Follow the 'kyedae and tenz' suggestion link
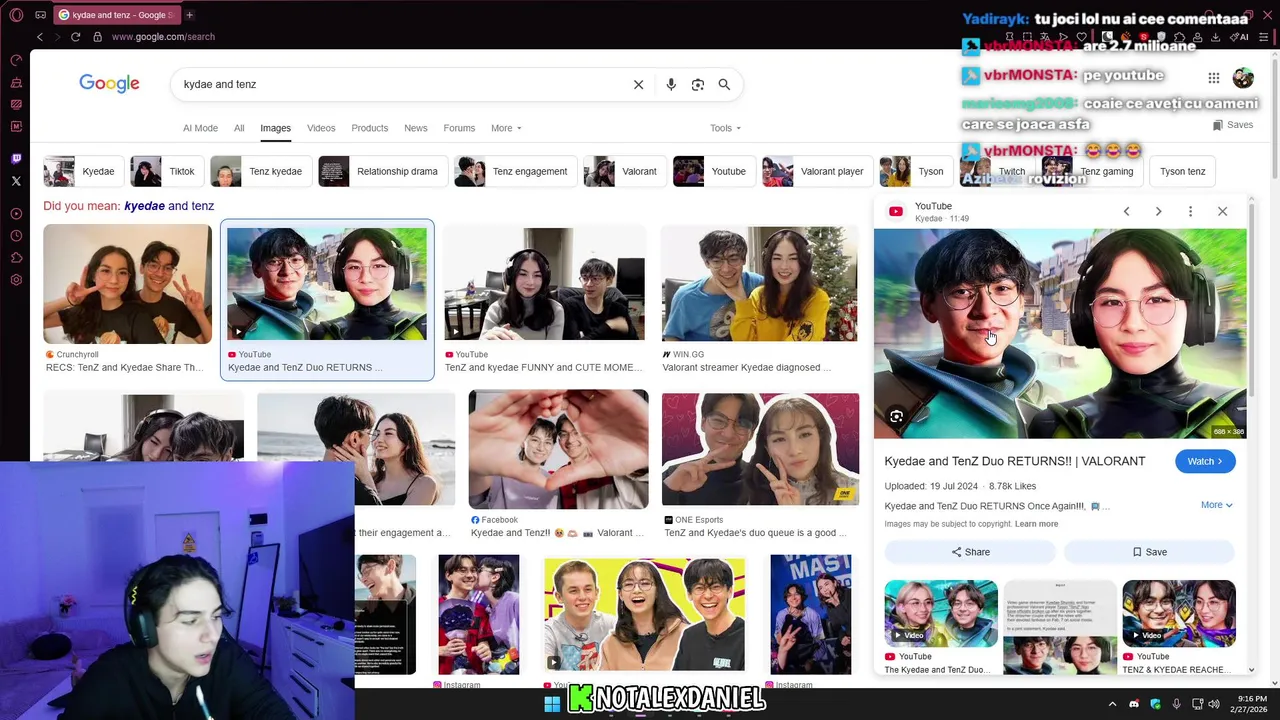Image resolution: width=1280 pixels, height=720 pixels. [x=169, y=206]
